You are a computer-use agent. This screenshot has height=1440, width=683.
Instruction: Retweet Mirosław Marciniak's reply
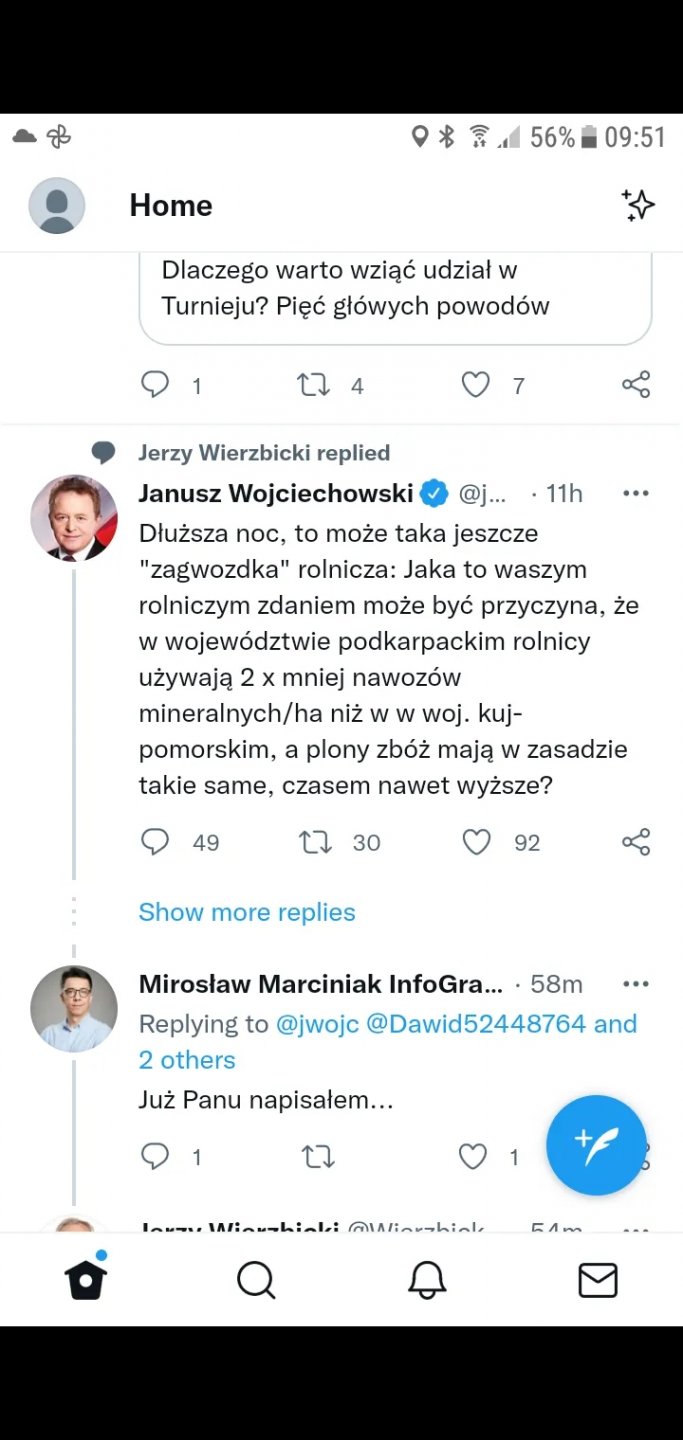(318, 1157)
